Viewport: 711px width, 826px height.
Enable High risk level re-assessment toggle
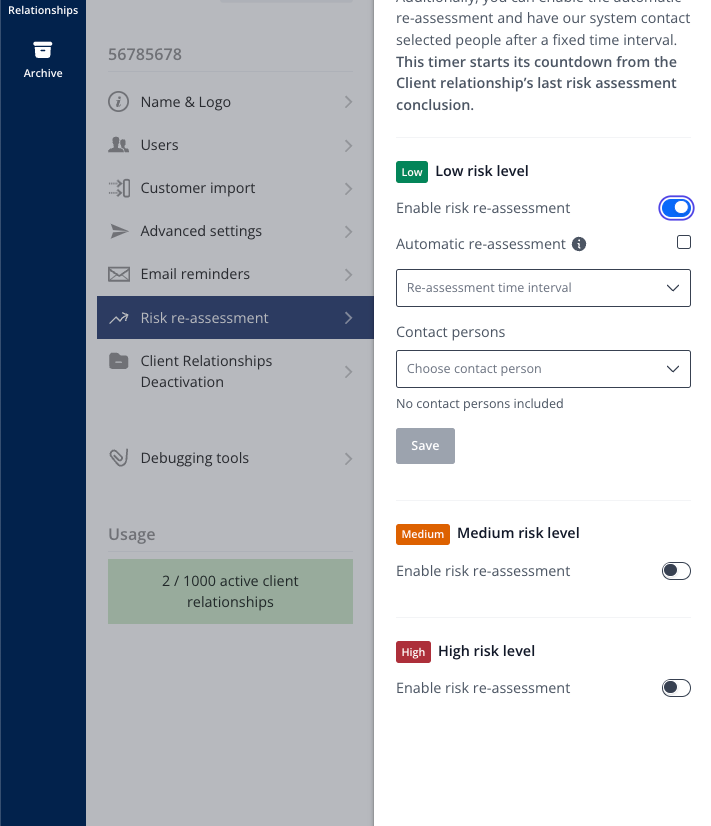pos(676,688)
